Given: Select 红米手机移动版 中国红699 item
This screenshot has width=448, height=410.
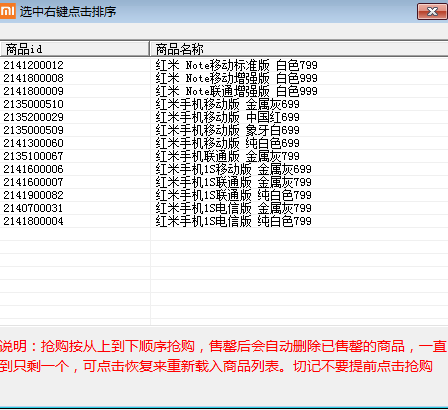Looking at the screenshot, I should pyautogui.click(x=224, y=117).
